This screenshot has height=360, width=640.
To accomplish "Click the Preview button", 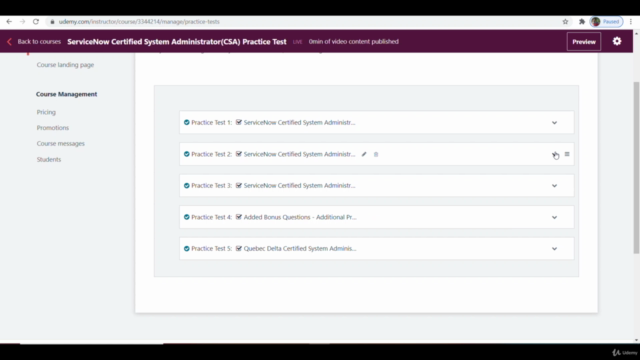I will [584, 42].
